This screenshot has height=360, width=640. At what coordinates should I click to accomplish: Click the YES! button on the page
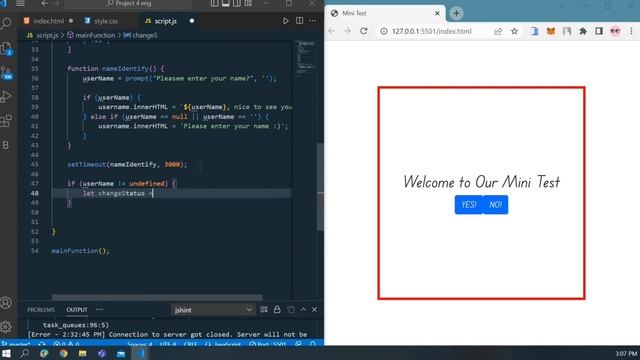click(x=469, y=204)
